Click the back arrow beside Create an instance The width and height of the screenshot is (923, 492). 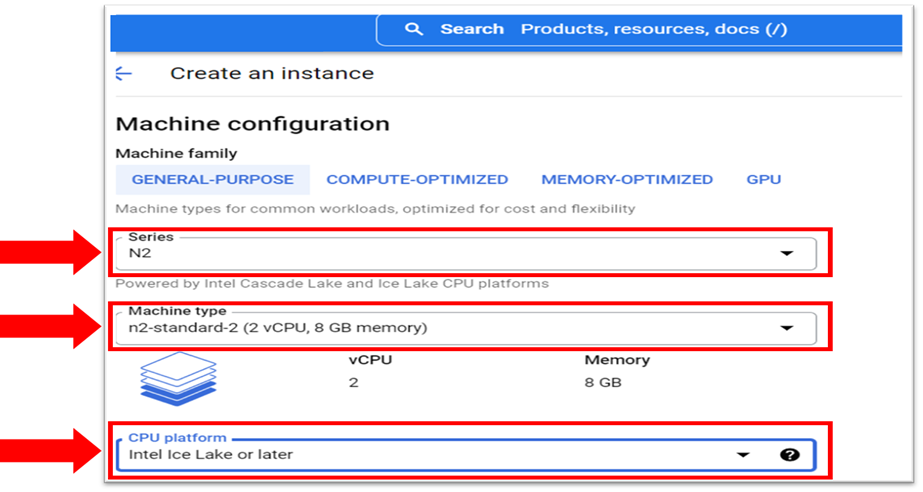pyautogui.click(x=123, y=73)
